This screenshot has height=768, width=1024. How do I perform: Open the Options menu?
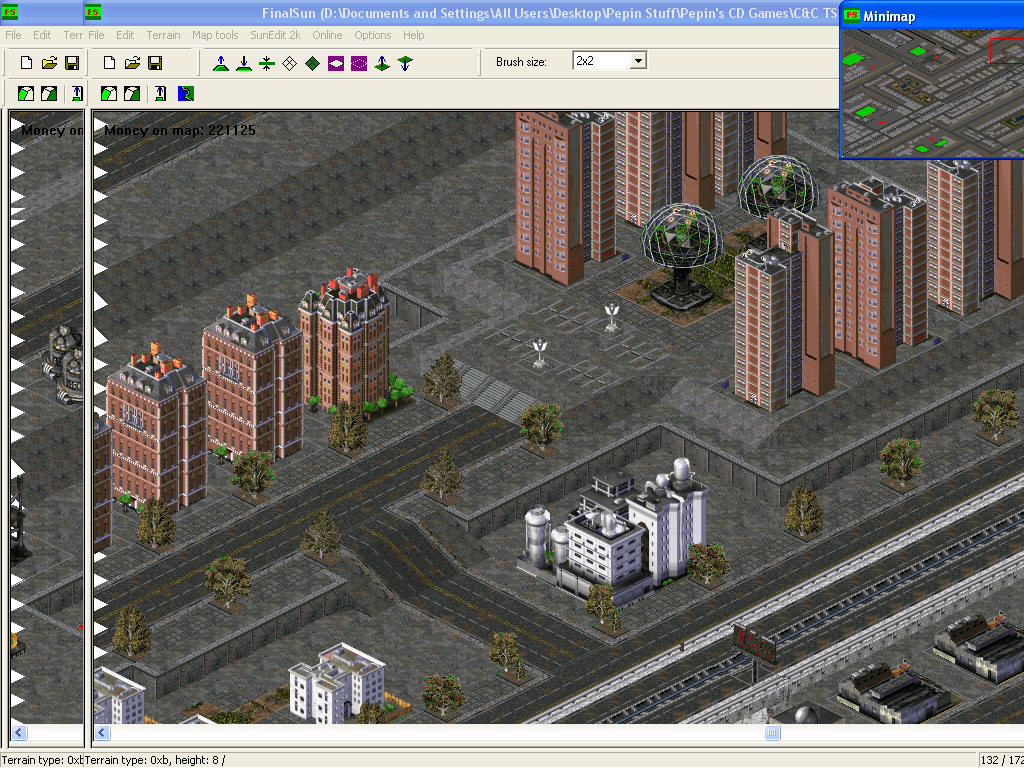point(373,35)
